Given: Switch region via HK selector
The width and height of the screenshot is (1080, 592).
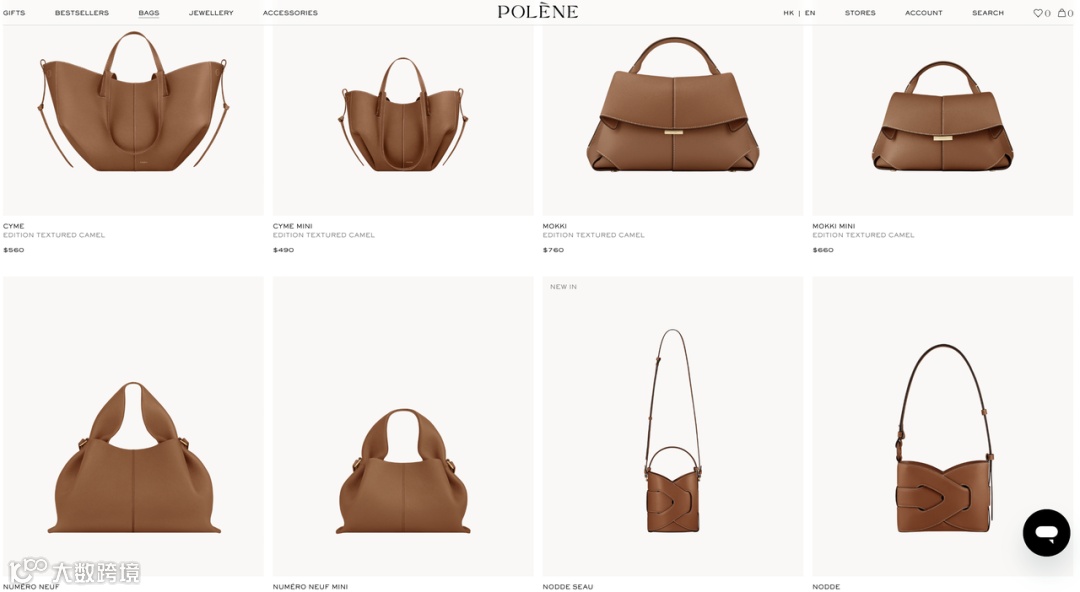Looking at the screenshot, I should coord(788,13).
